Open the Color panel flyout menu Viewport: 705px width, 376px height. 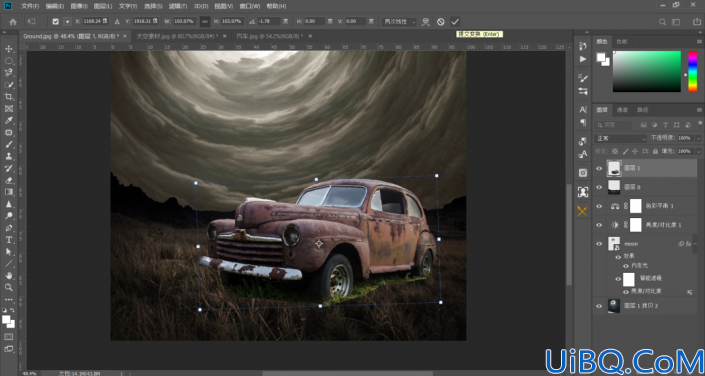[699, 41]
